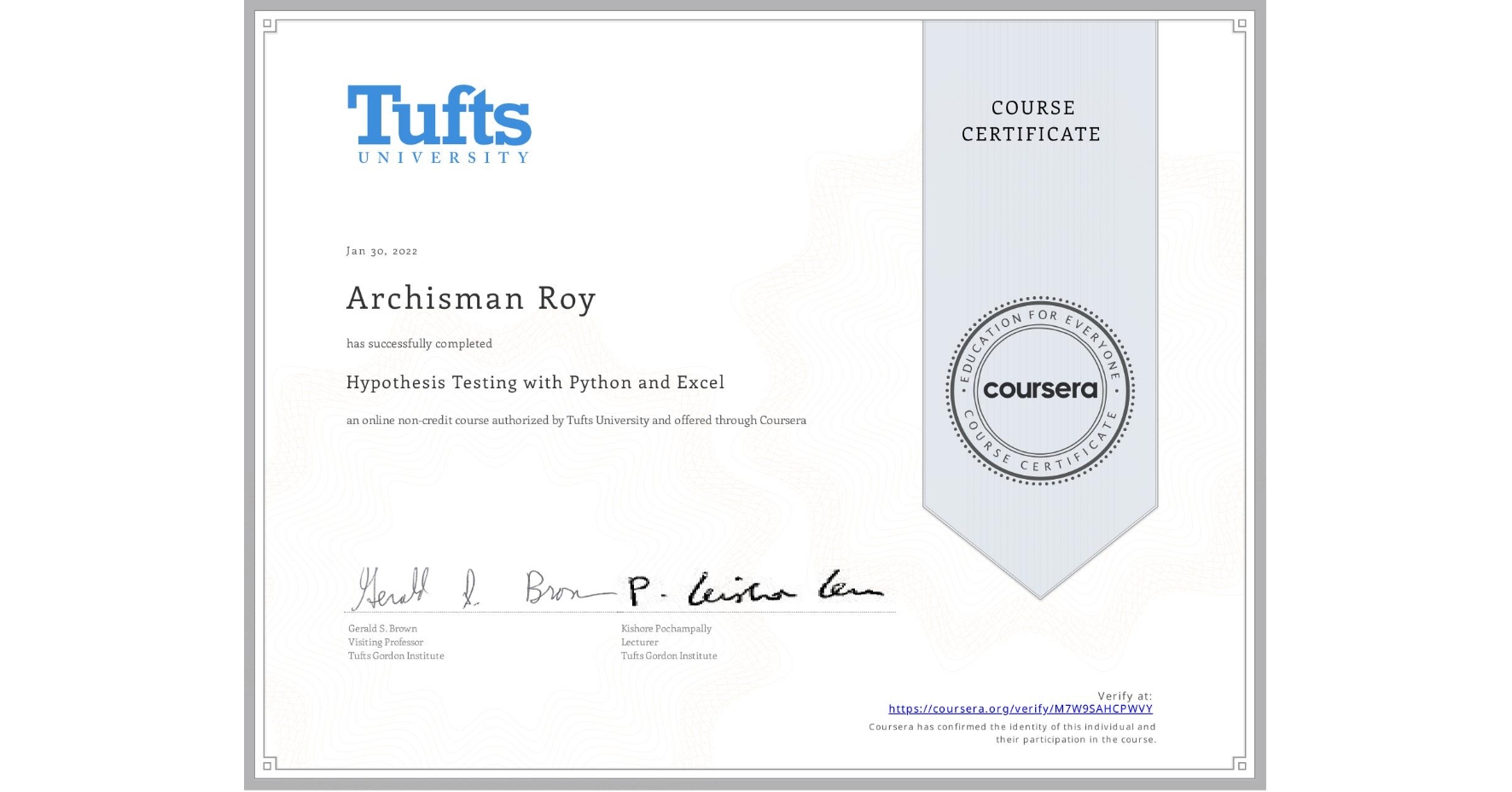
Task: Click the date Jan 30, 2022
Action: tap(381, 250)
